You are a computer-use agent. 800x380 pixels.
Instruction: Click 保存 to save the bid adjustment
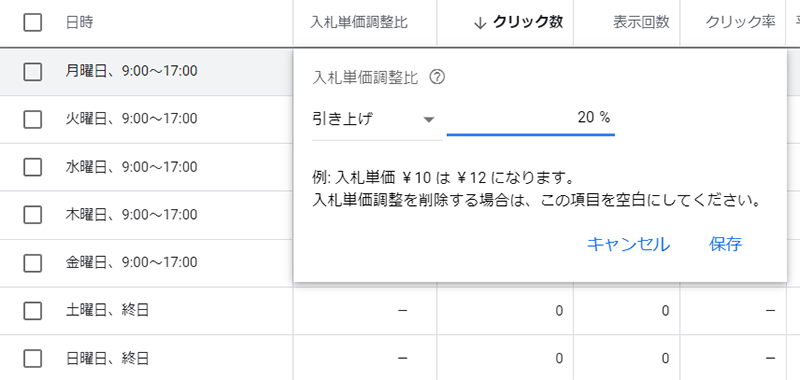pos(725,244)
